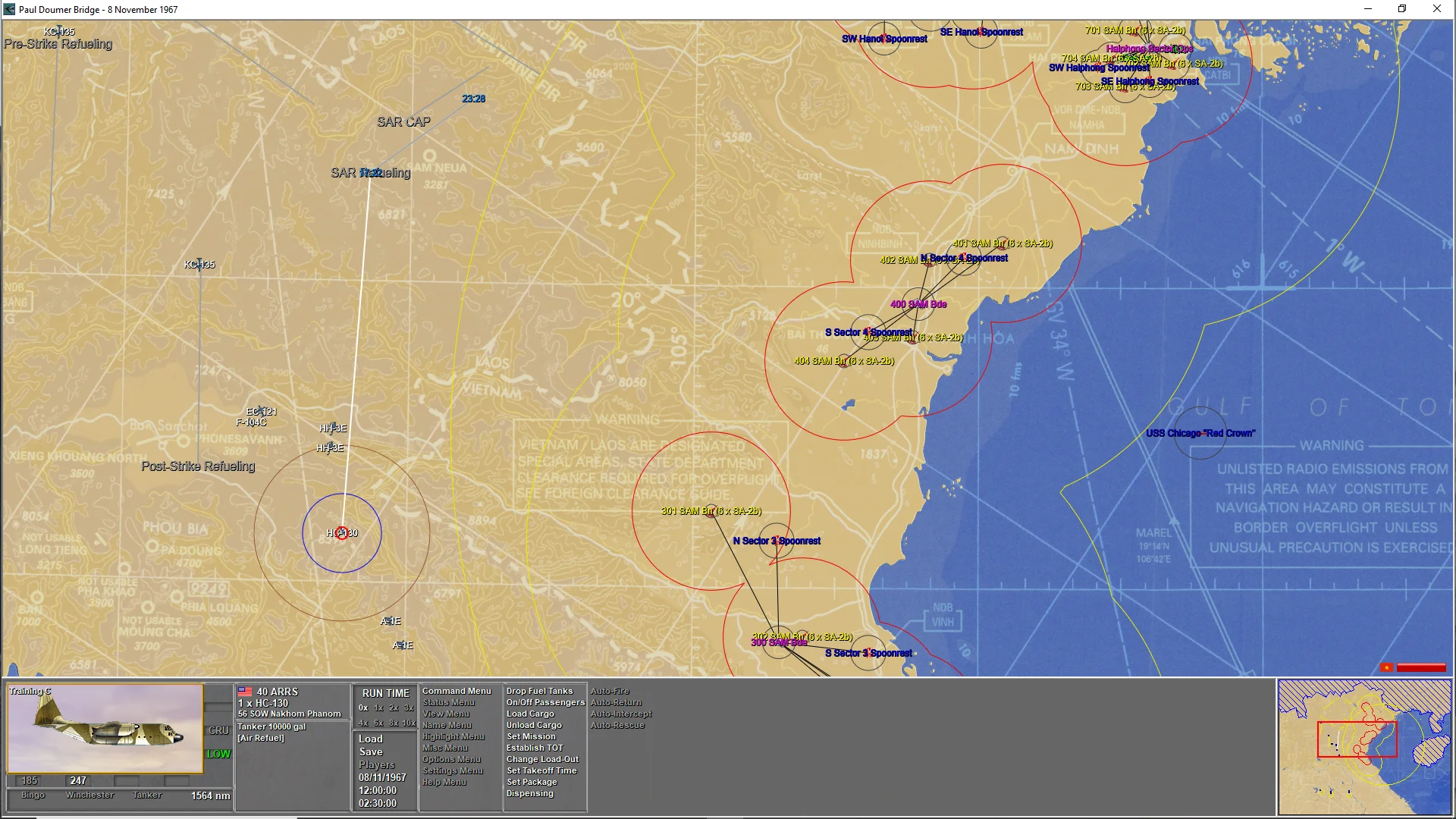Toggle Auto-Fire for the unit
The width and height of the screenshot is (1456, 819).
click(x=610, y=691)
